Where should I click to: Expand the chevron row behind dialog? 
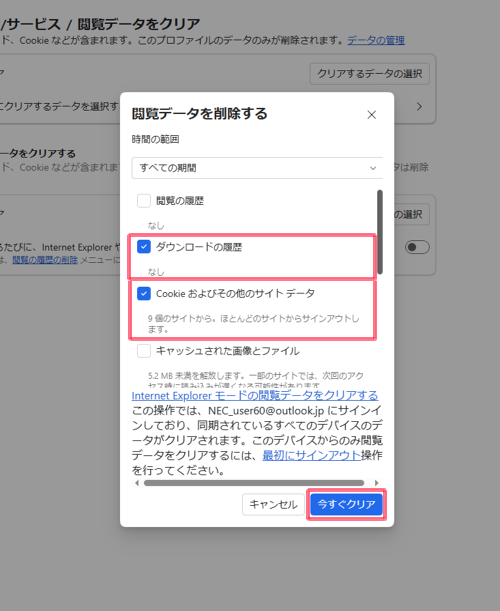419,106
